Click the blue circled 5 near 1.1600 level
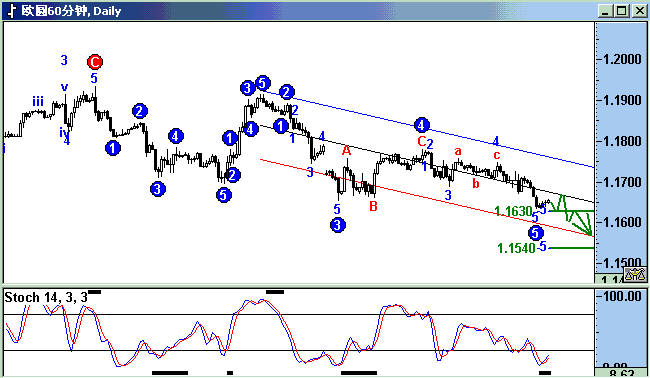 click(536, 233)
